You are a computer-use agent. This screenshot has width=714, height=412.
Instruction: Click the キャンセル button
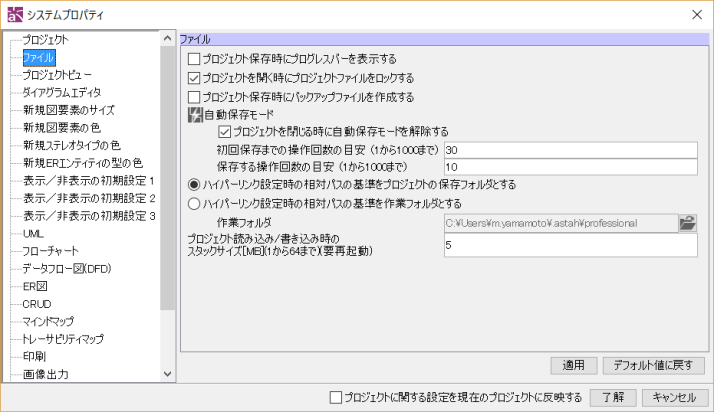(x=674, y=397)
